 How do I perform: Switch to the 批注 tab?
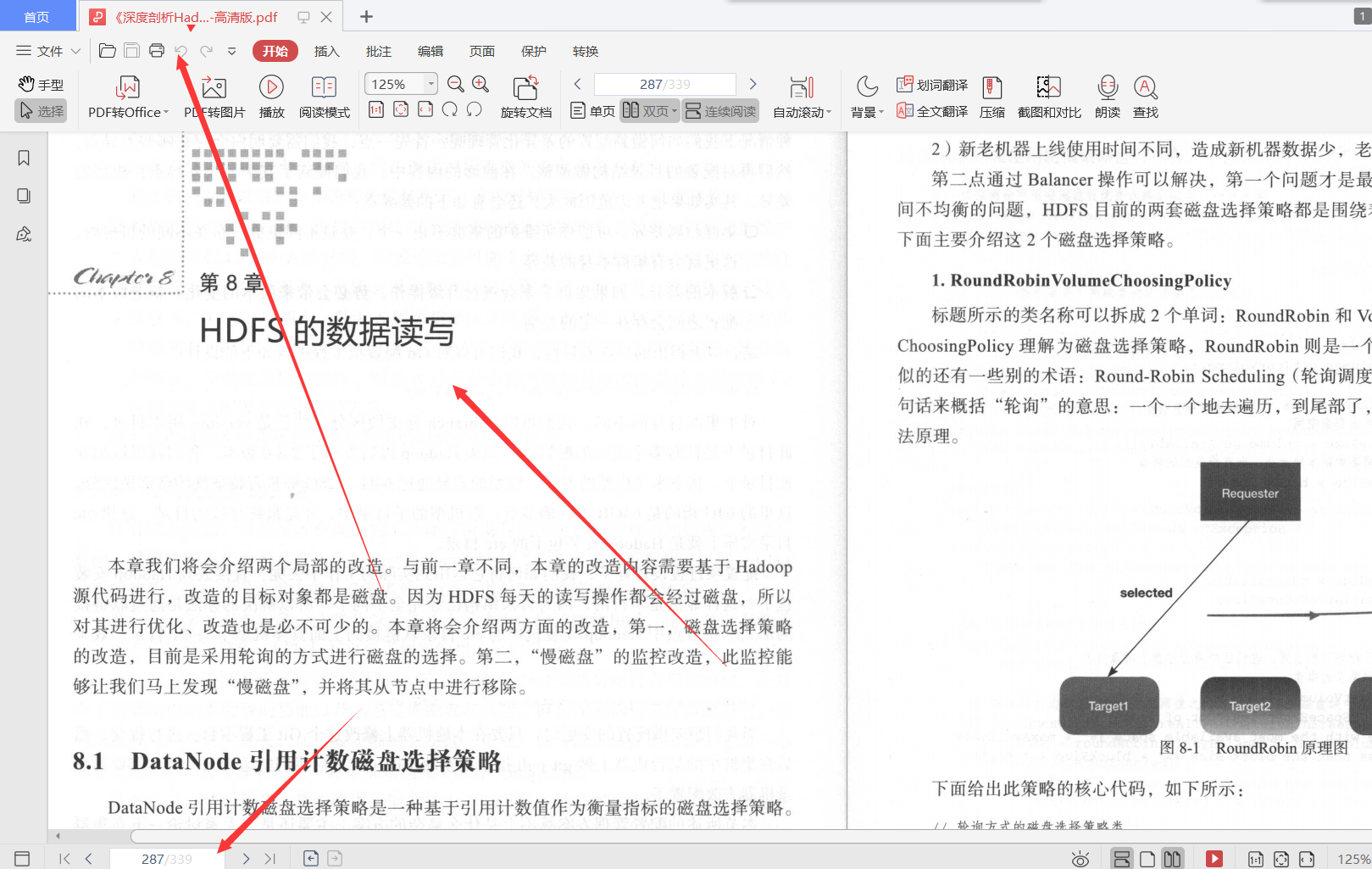pyautogui.click(x=379, y=51)
